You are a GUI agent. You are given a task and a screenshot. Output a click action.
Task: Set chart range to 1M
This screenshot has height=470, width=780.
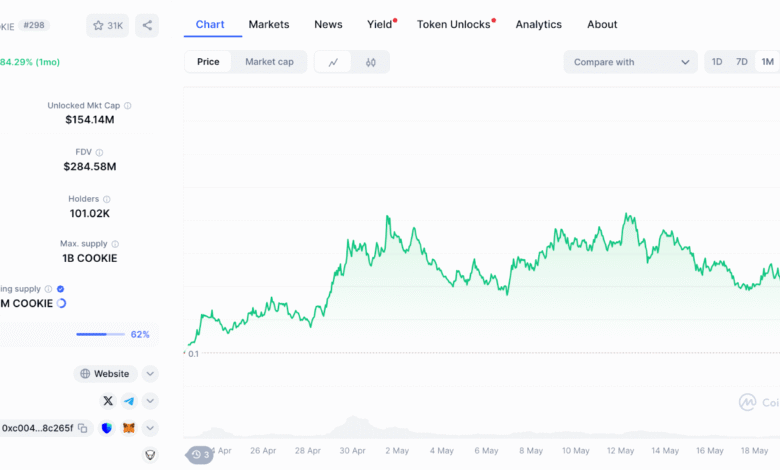(768, 62)
